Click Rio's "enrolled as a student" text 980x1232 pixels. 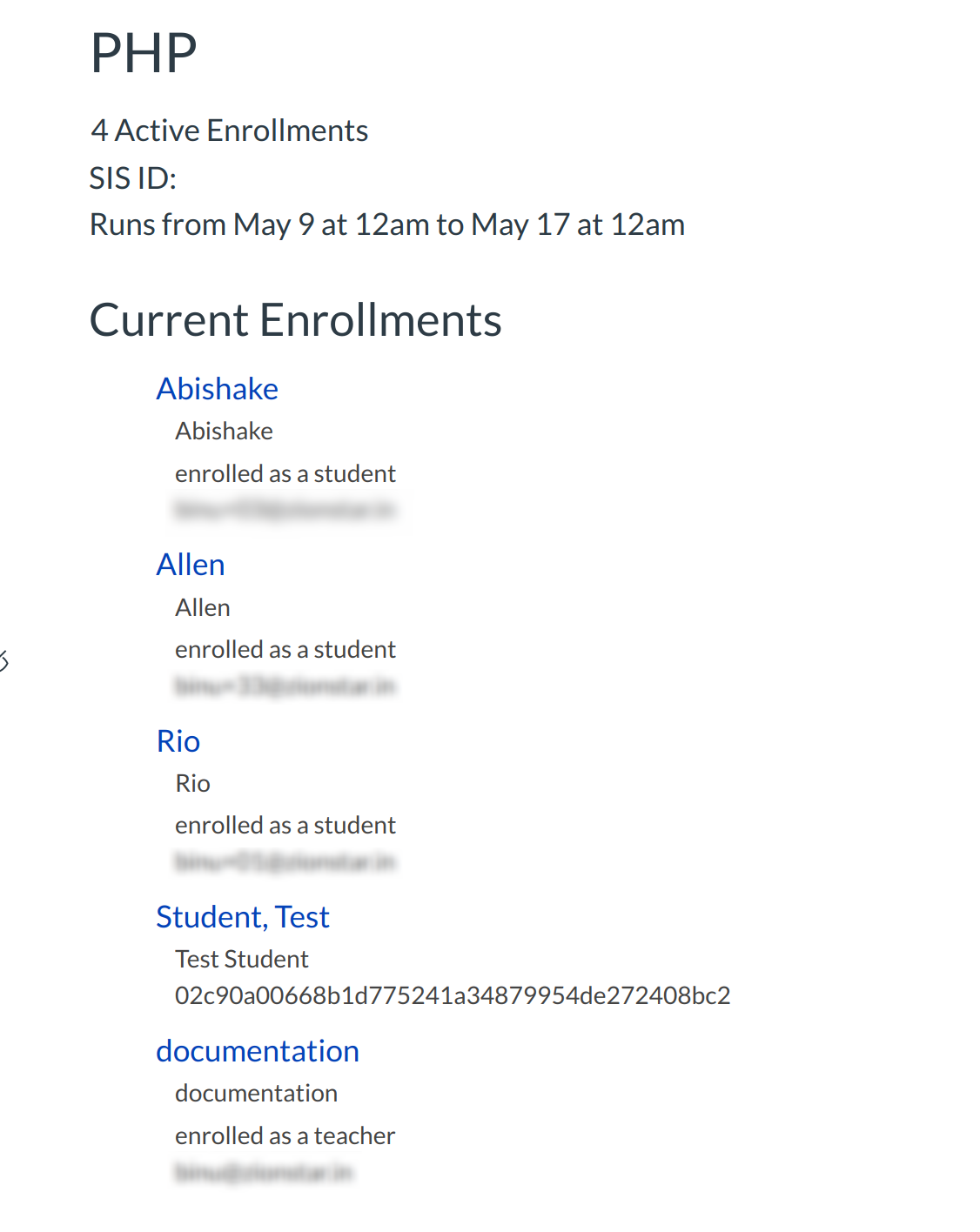[285, 826]
